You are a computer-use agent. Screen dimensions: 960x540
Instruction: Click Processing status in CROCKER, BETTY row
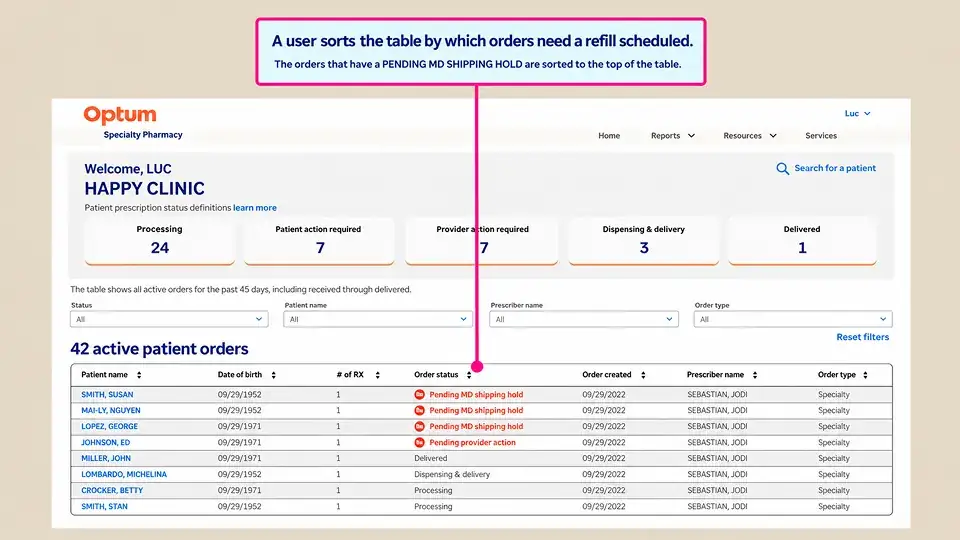click(x=433, y=490)
